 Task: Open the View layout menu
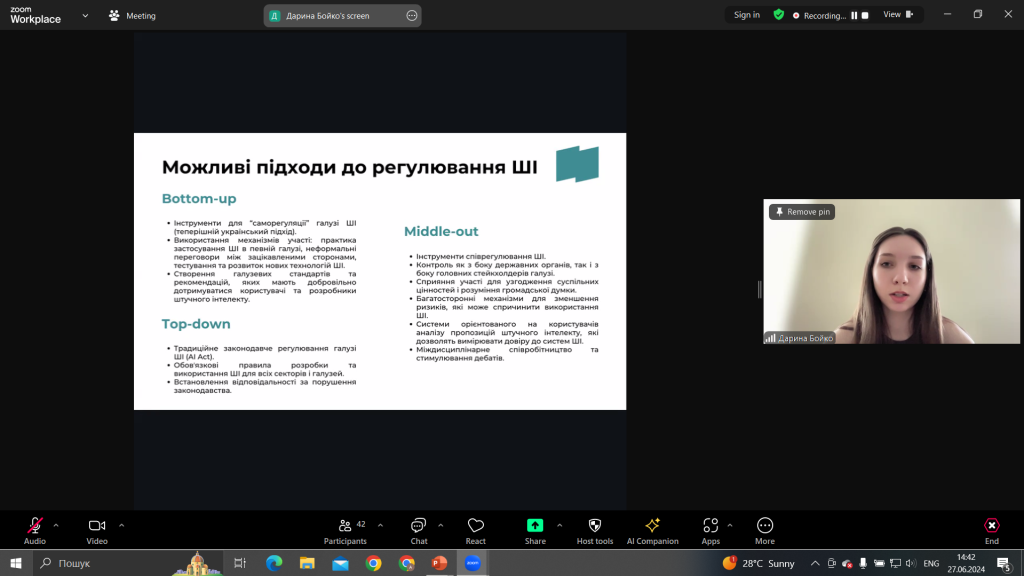[899, 14]
